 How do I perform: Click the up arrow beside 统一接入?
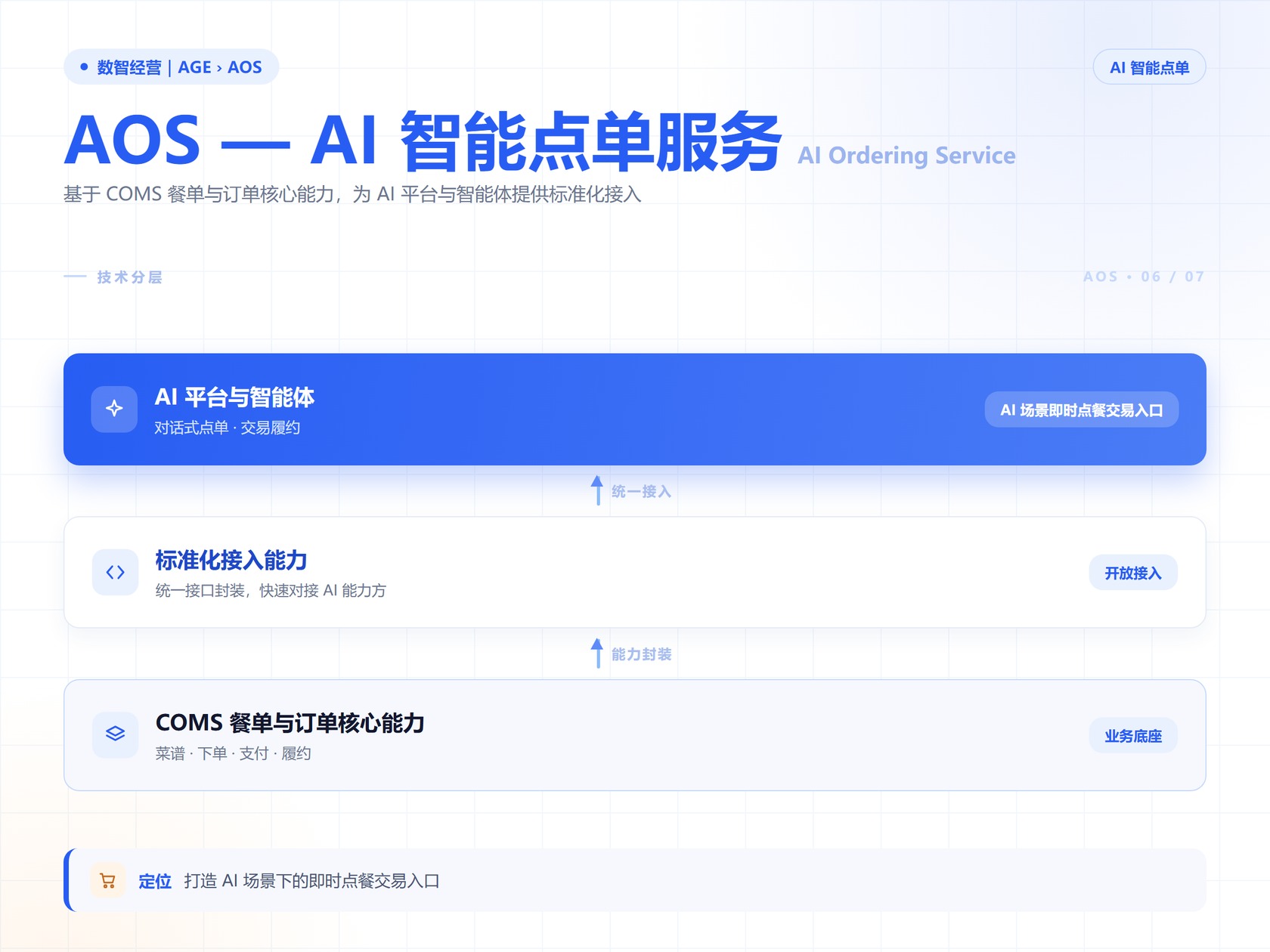coord(597,490)
